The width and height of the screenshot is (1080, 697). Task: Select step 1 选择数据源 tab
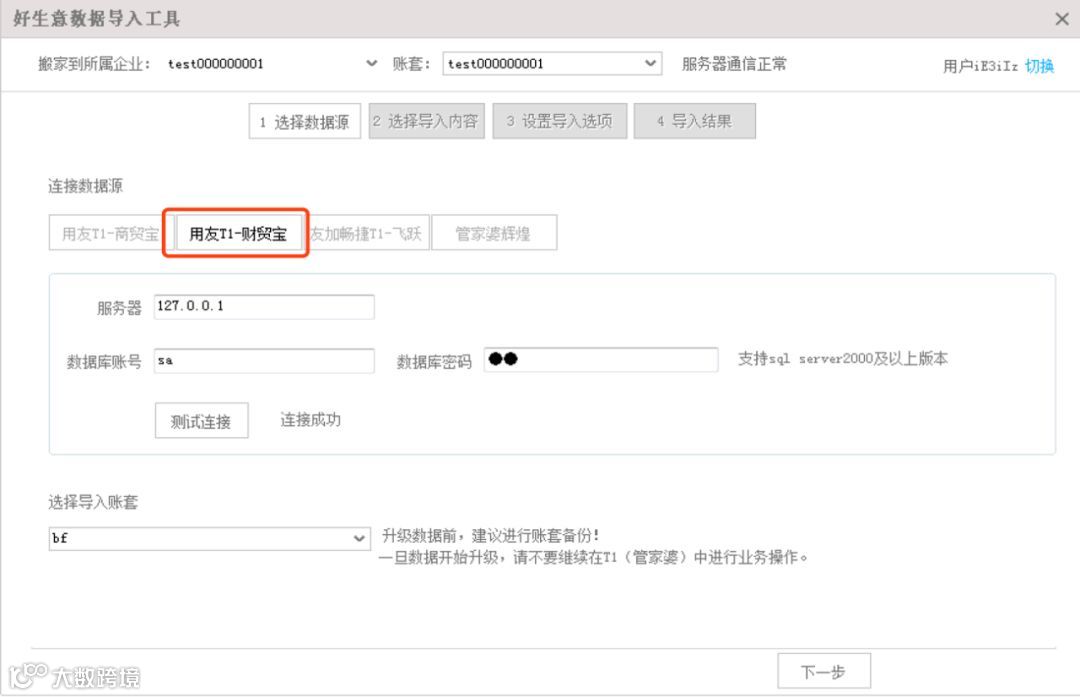304,122
